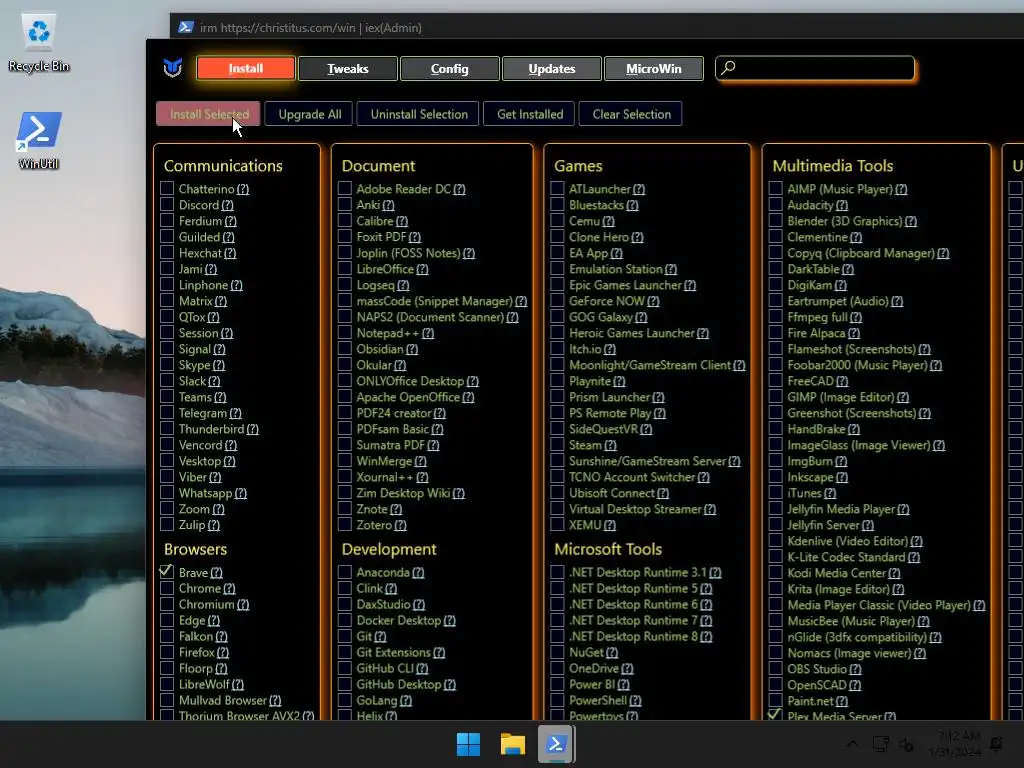This screenshot has width=1024, height=768.
Task: Click the PowerShell taskbar icon
Action: 556,744
